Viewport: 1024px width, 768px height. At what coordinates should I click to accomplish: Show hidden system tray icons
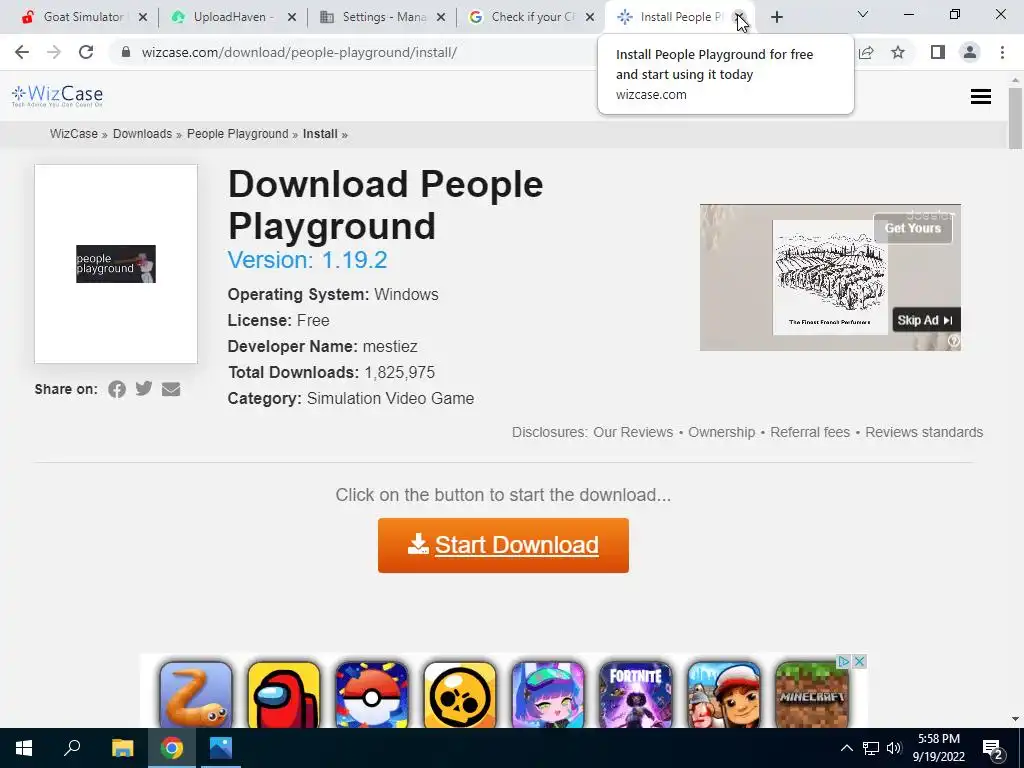click(846, 748)
